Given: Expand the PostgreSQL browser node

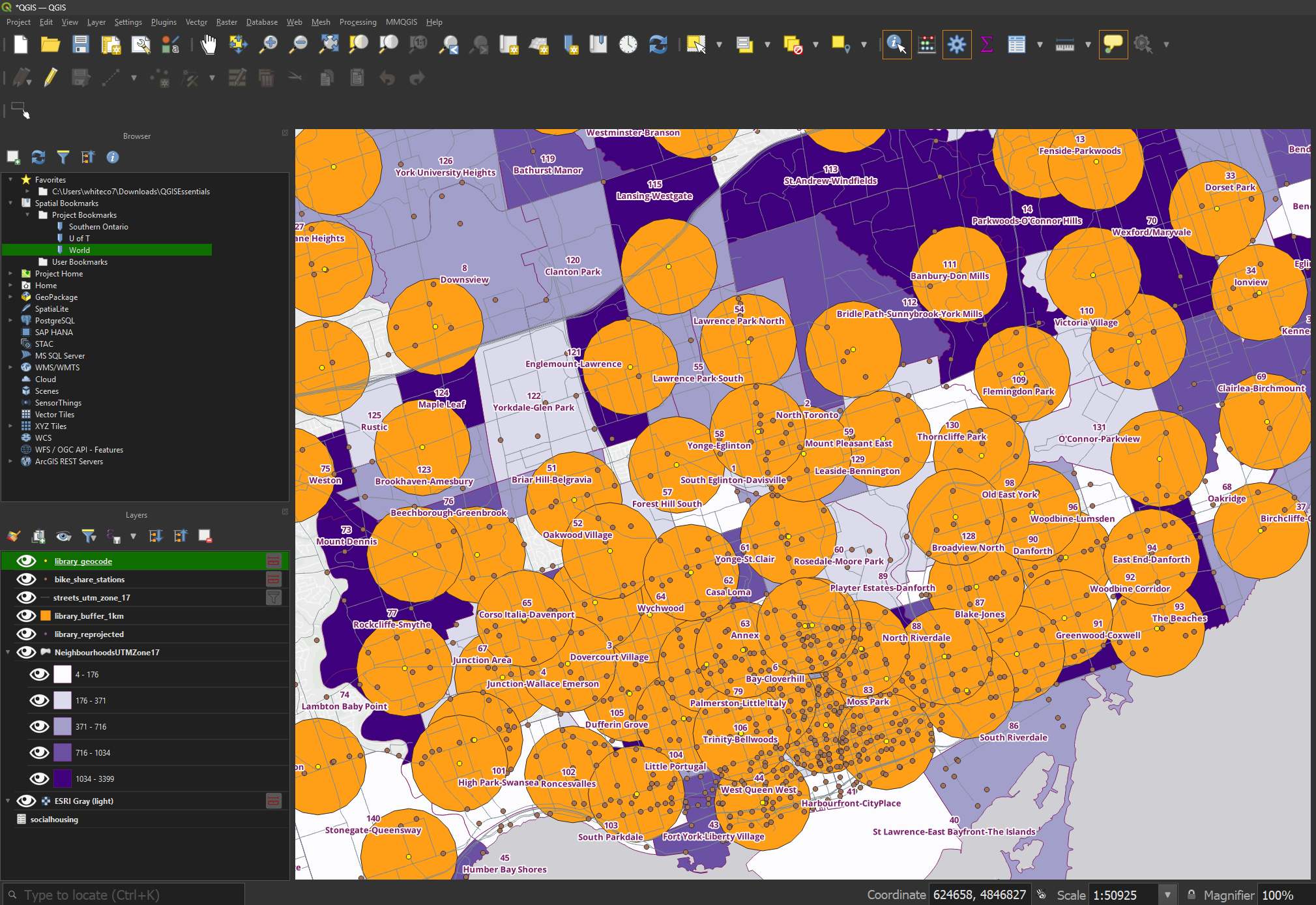Looking at the screenshot, I should coord(10,320).
